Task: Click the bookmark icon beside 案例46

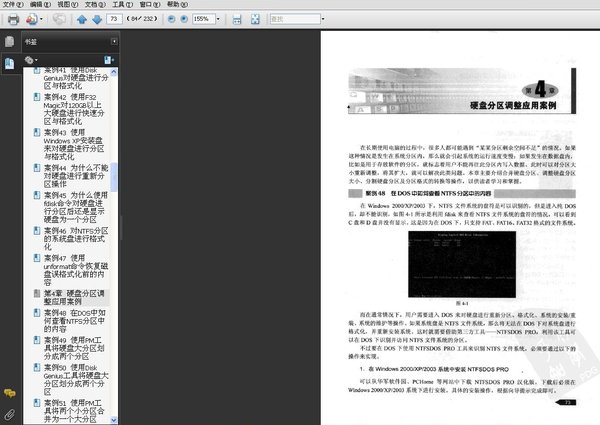Action: pyautogui.click(x=37, y=231)
